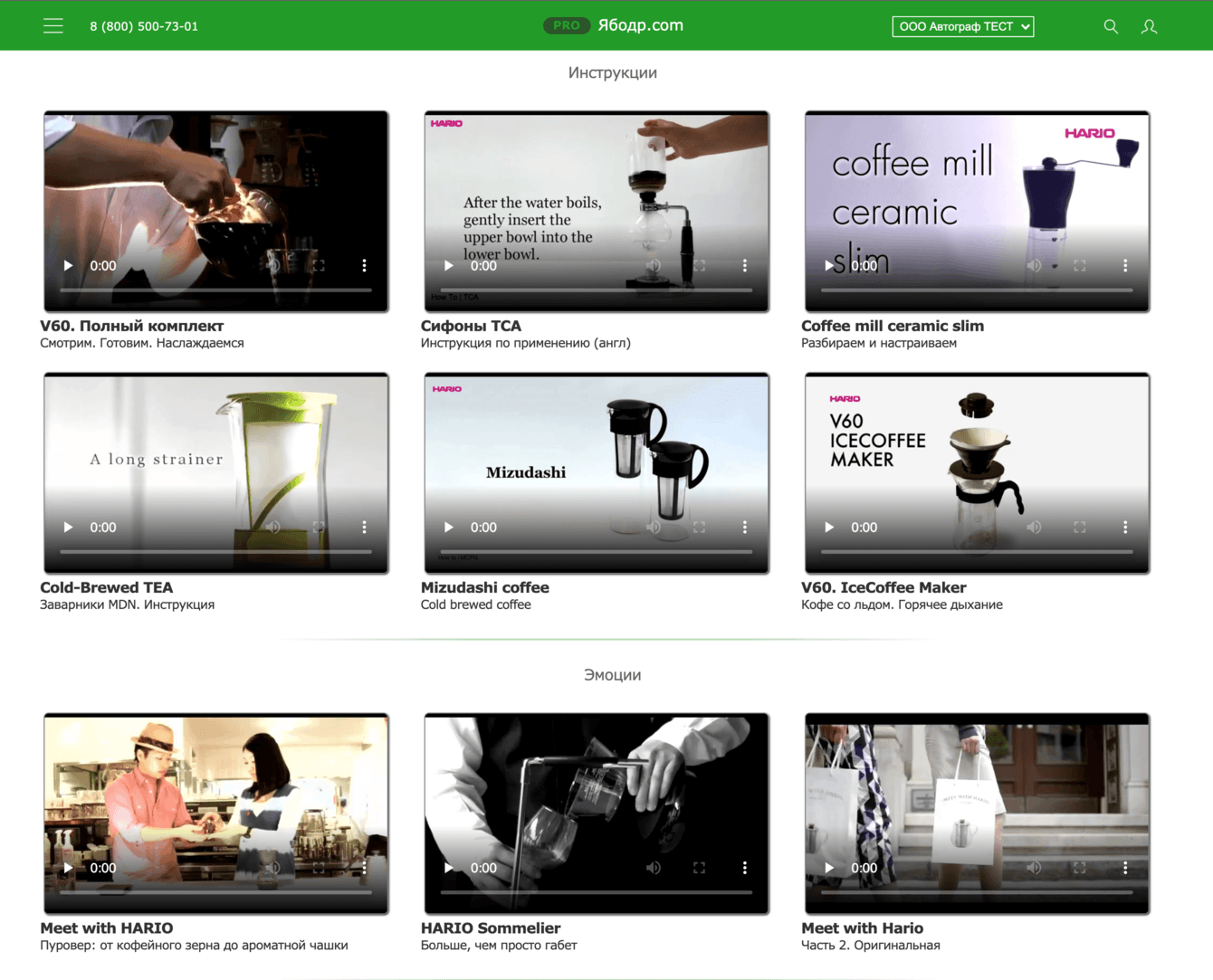The height and width of the screenshot is (980, 1213).
Task: Fullscreen the Coffee mill ceramic slim video
Action: [1079, 266]
